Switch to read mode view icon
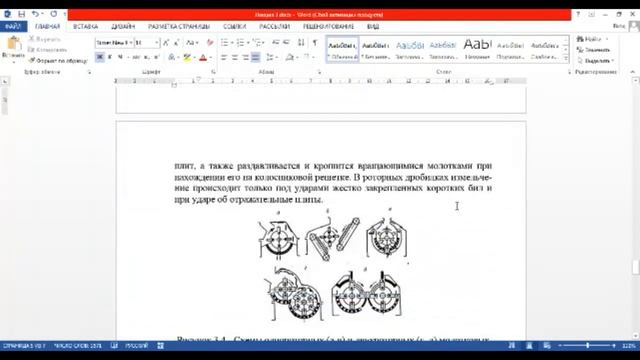Image resolution: width=640 pixels, height=360 pixels. click(511, 346)
